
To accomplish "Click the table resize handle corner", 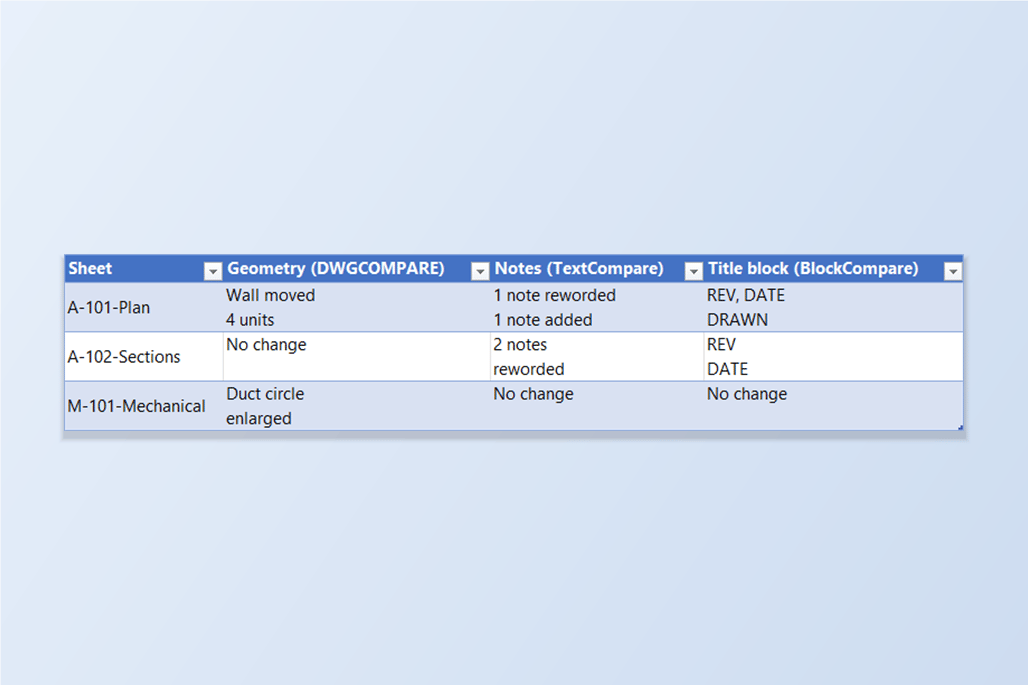I will (x=960, y=427).
